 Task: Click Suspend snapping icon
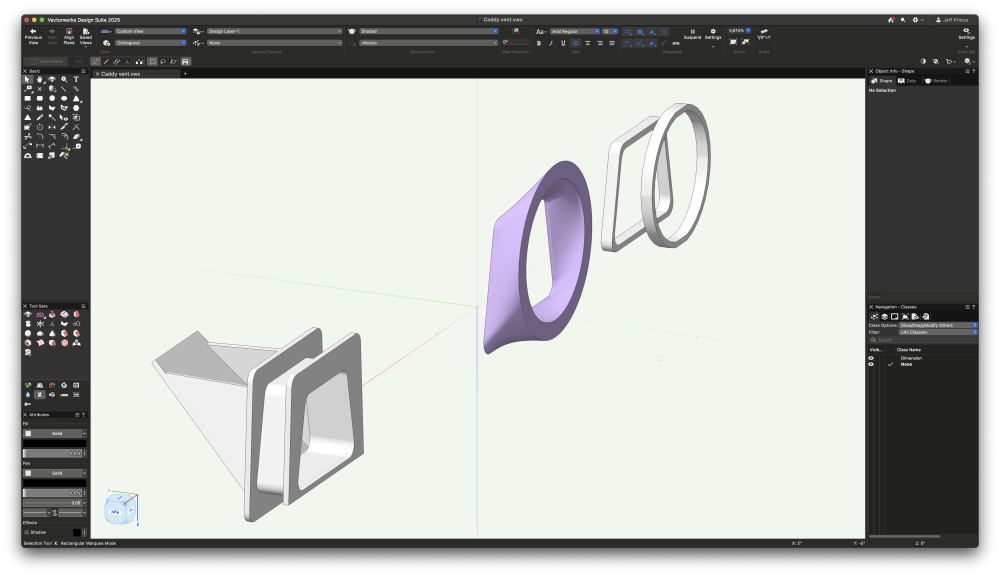tap(692, 32)
